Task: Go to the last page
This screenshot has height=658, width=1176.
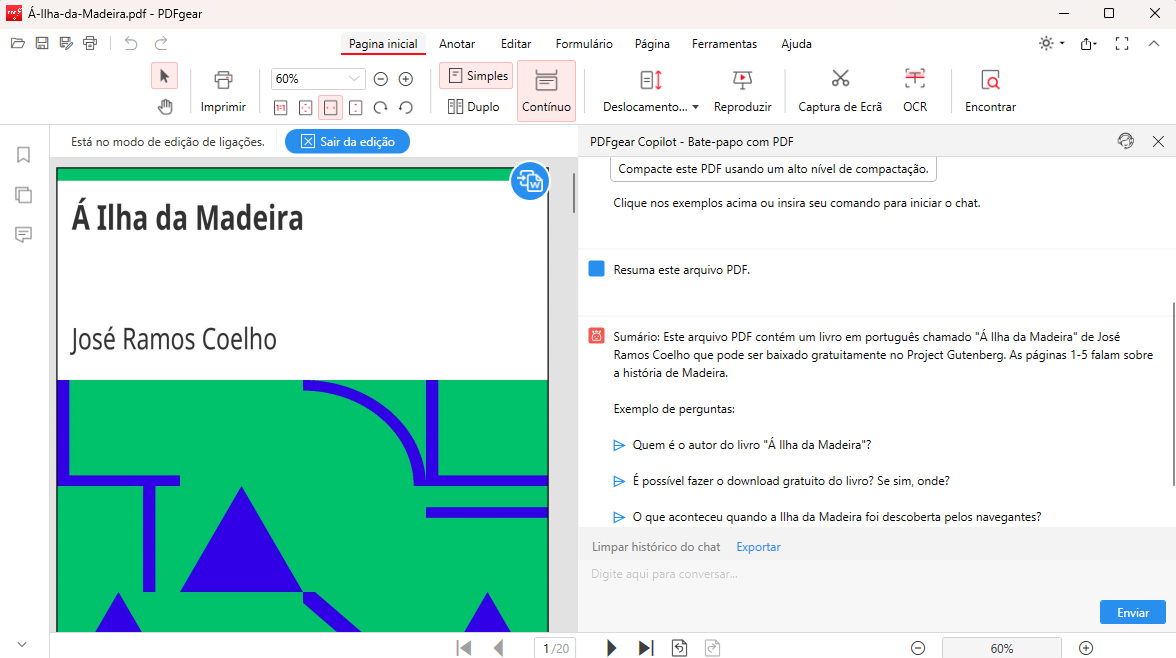Action: coord(646,647)
